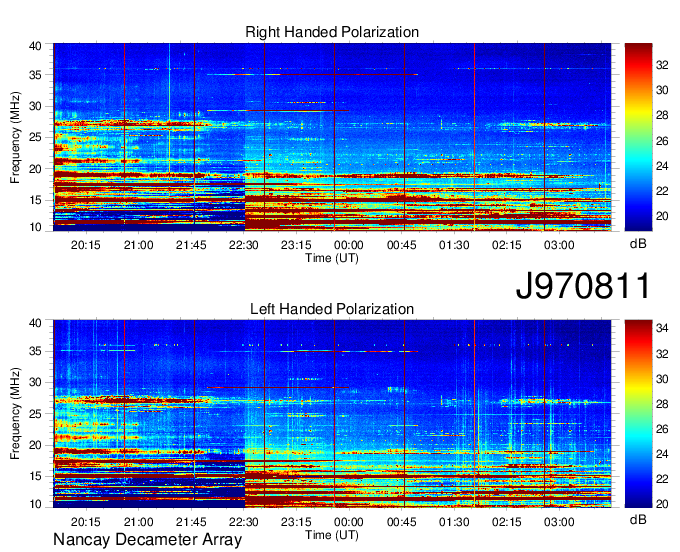This screenshot has height=552, width=680.
Task: Click the 21:00 tick label on top plot
Action: click(138, 245)
